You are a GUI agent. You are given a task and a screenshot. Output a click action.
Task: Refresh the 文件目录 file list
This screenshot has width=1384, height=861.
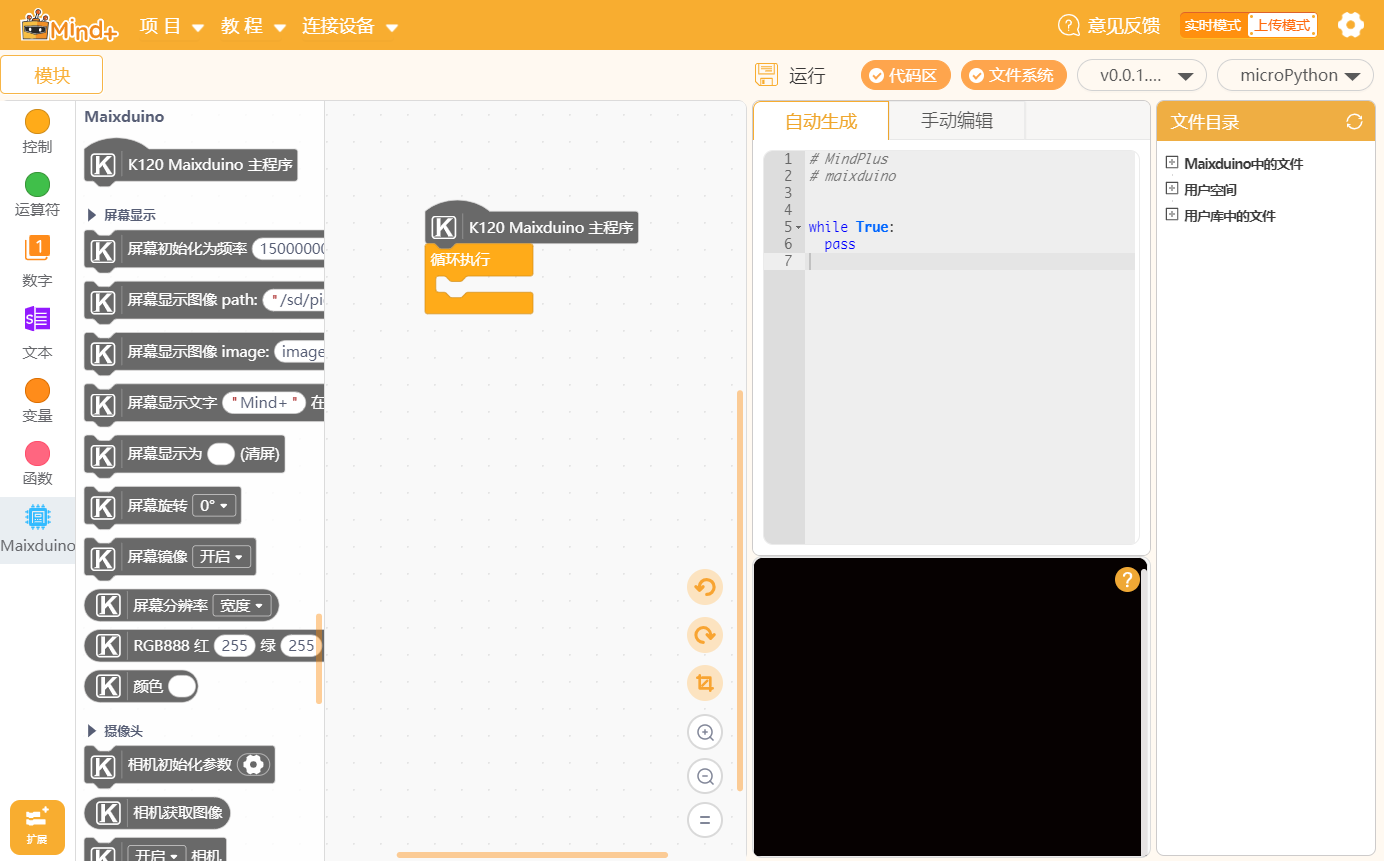(x=1354, y=122)
